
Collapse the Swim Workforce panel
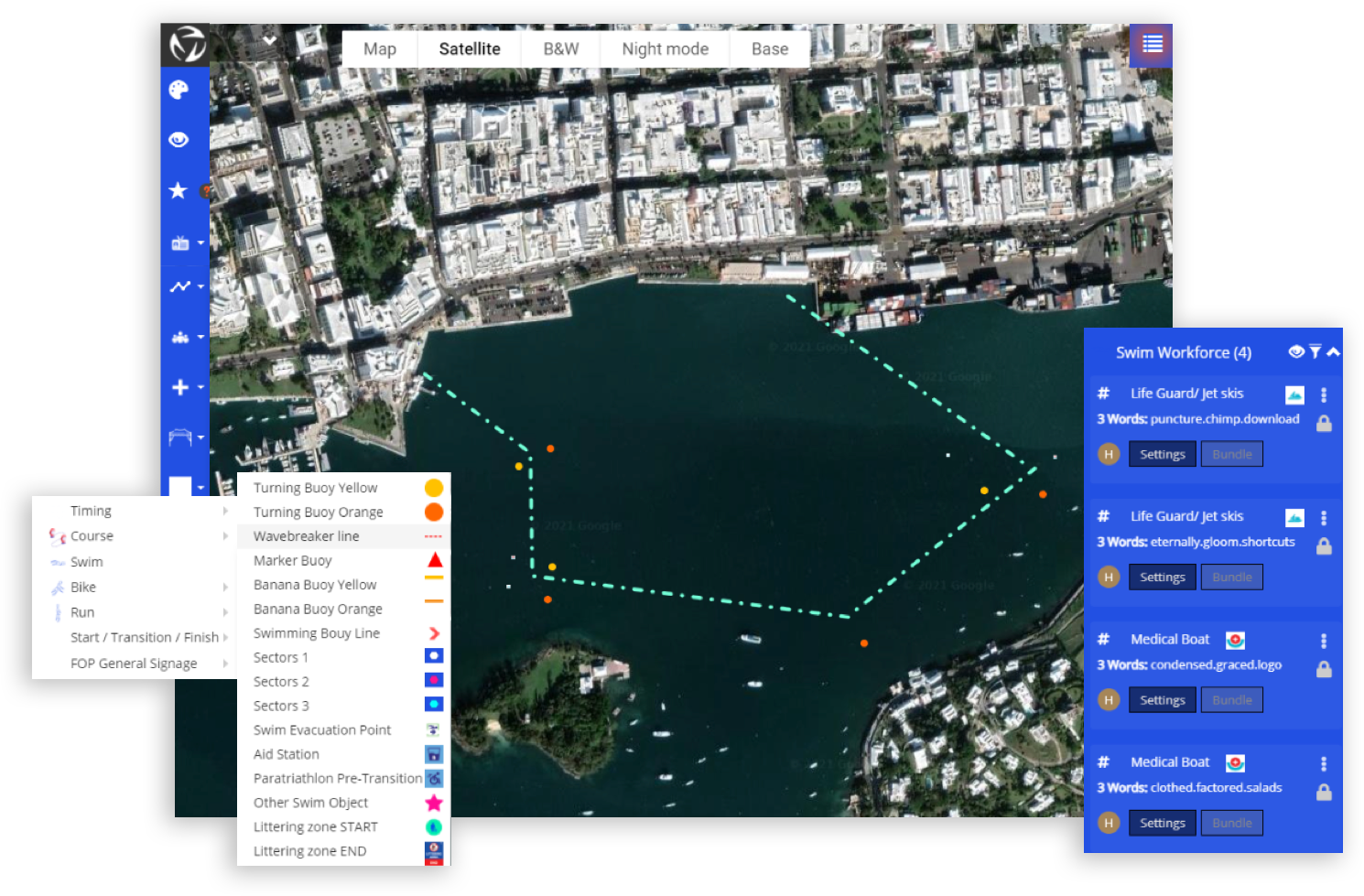pos(1333,351)
